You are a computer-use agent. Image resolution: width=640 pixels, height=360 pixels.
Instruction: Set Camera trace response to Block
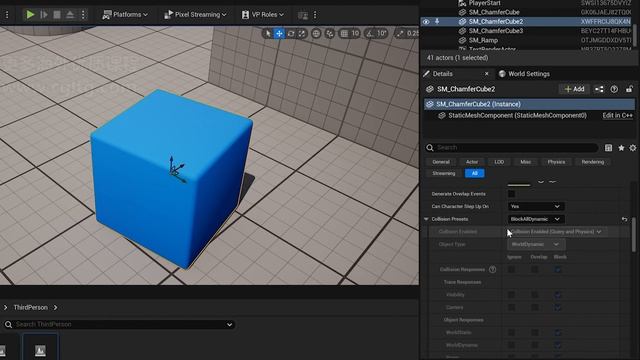click(558, 307)
